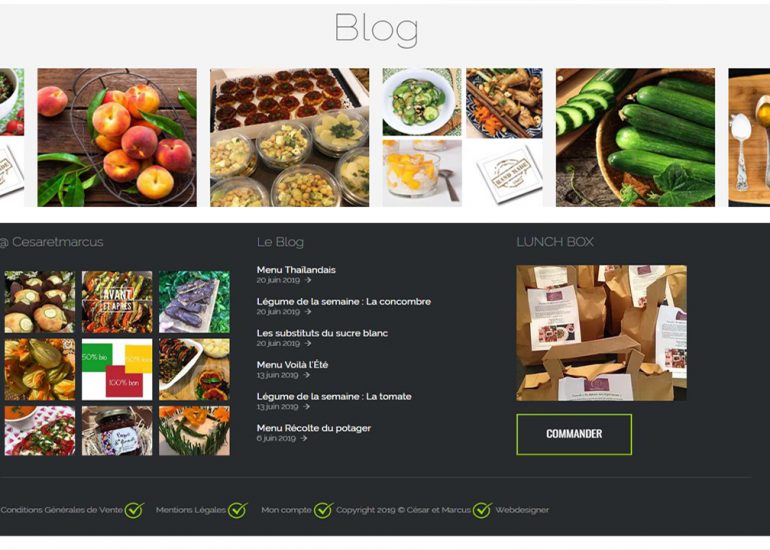This screenshot has height=550, width=770.
Task: Go to Mon compte in footer
Action: coord(286,510)
